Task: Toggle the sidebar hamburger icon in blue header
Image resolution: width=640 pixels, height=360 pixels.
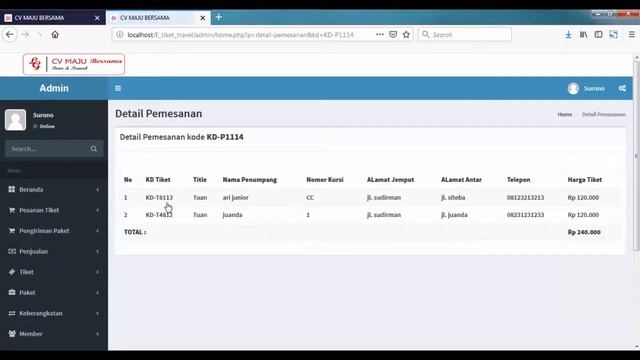Action: click(x=118, y=88)
